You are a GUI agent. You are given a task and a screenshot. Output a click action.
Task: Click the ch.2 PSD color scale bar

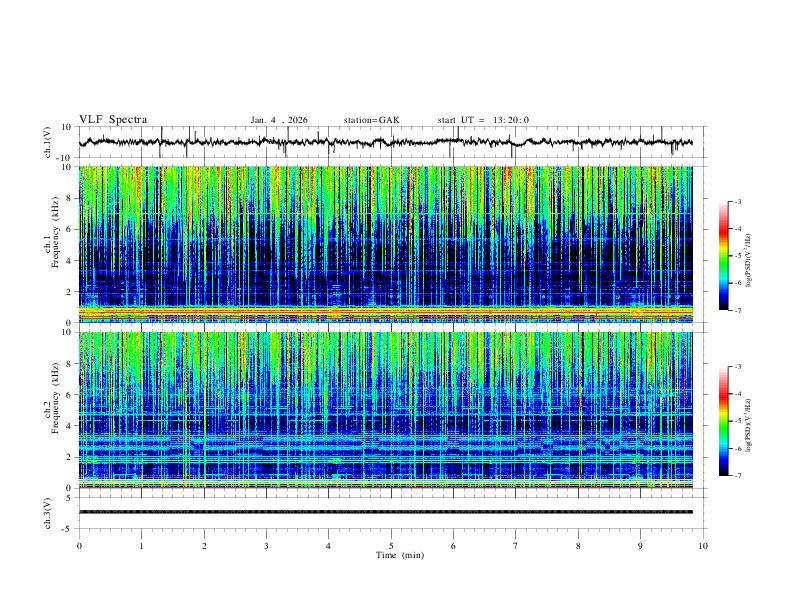tap(724, 421)
